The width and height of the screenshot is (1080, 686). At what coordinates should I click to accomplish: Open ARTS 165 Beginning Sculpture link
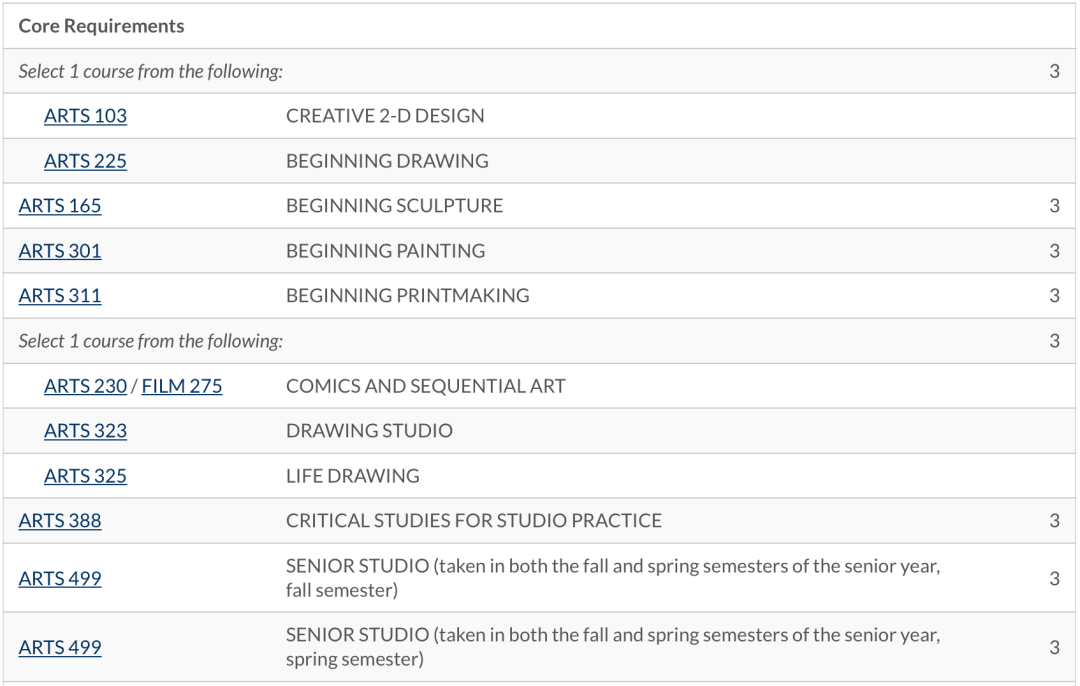[x=60, y=206]
